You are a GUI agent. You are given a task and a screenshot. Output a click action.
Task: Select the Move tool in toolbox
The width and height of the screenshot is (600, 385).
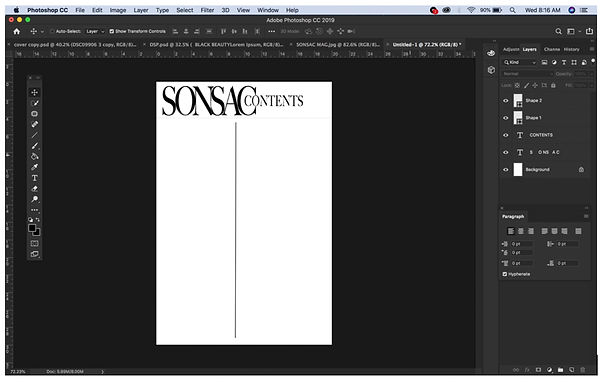(34, 93)
